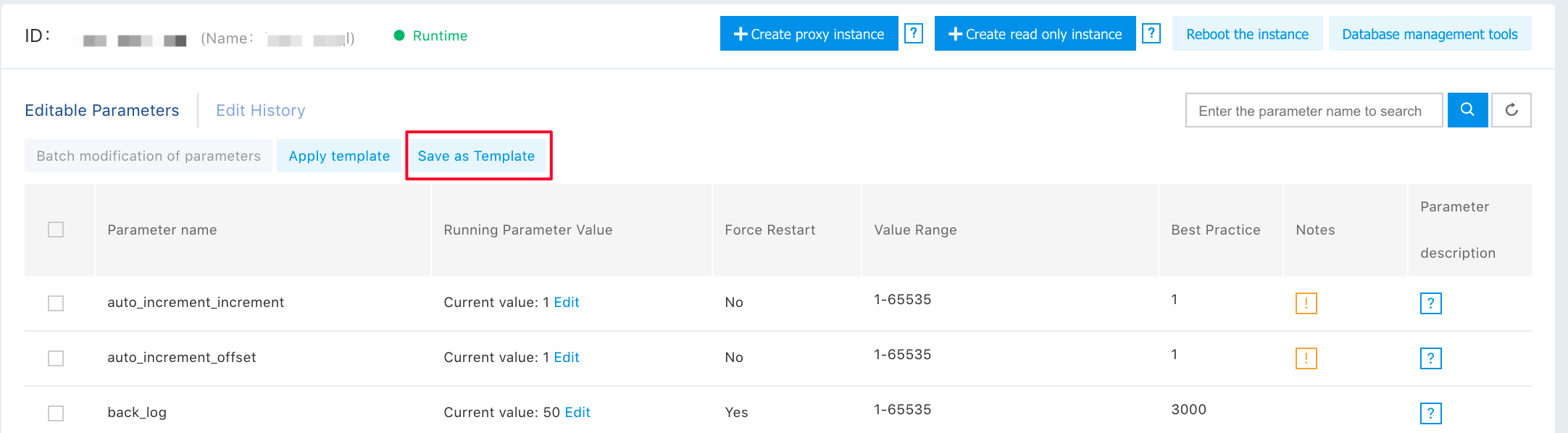
Task: Open help icon beside Create proxy instance
Action: coord(914,33)
